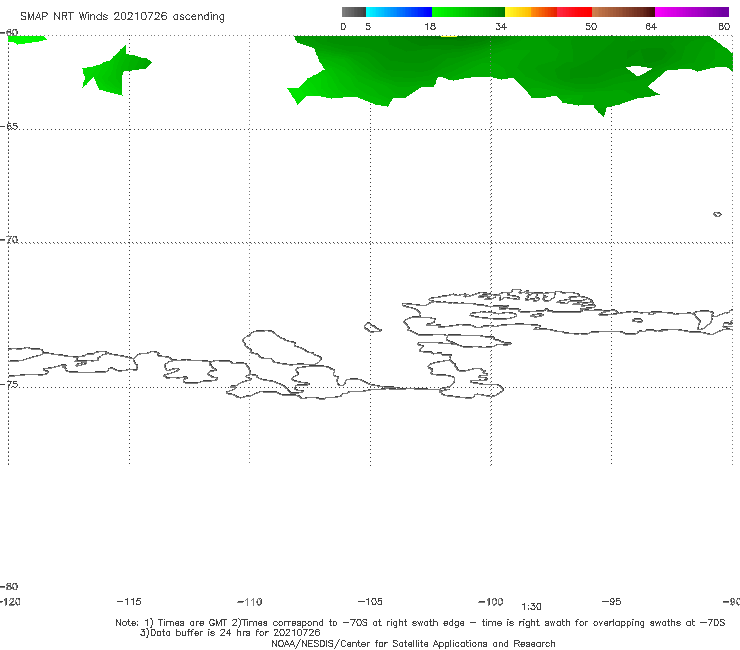Image resolution: width=740 pixels, height=650 pixels.
Task: Choose the green segment of the color bar
Action: [468, 12]
